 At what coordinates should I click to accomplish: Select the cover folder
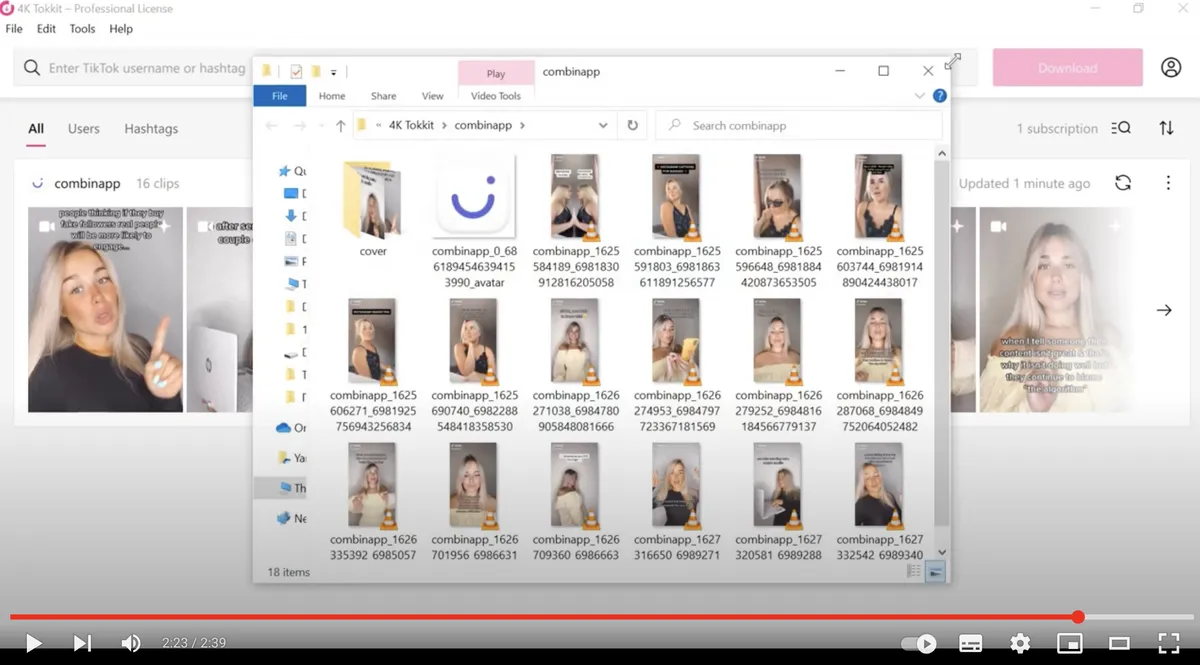click(x=373, y=207)
